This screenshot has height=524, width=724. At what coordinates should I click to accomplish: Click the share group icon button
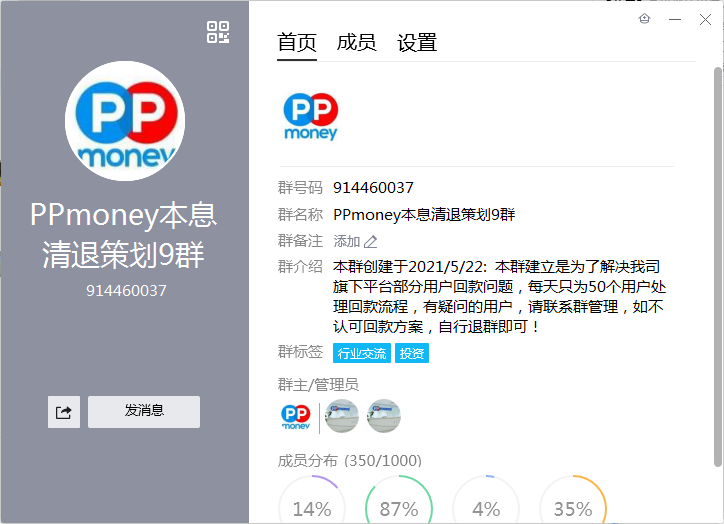coord(64,412)
